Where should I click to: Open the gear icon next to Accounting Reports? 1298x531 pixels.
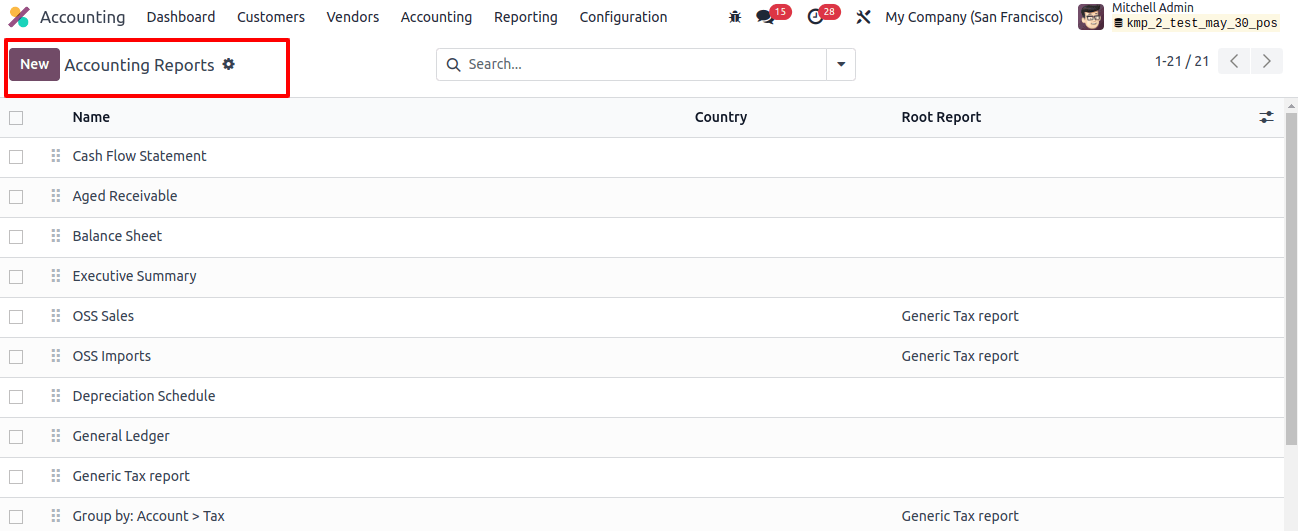click(x=228, y=64)
